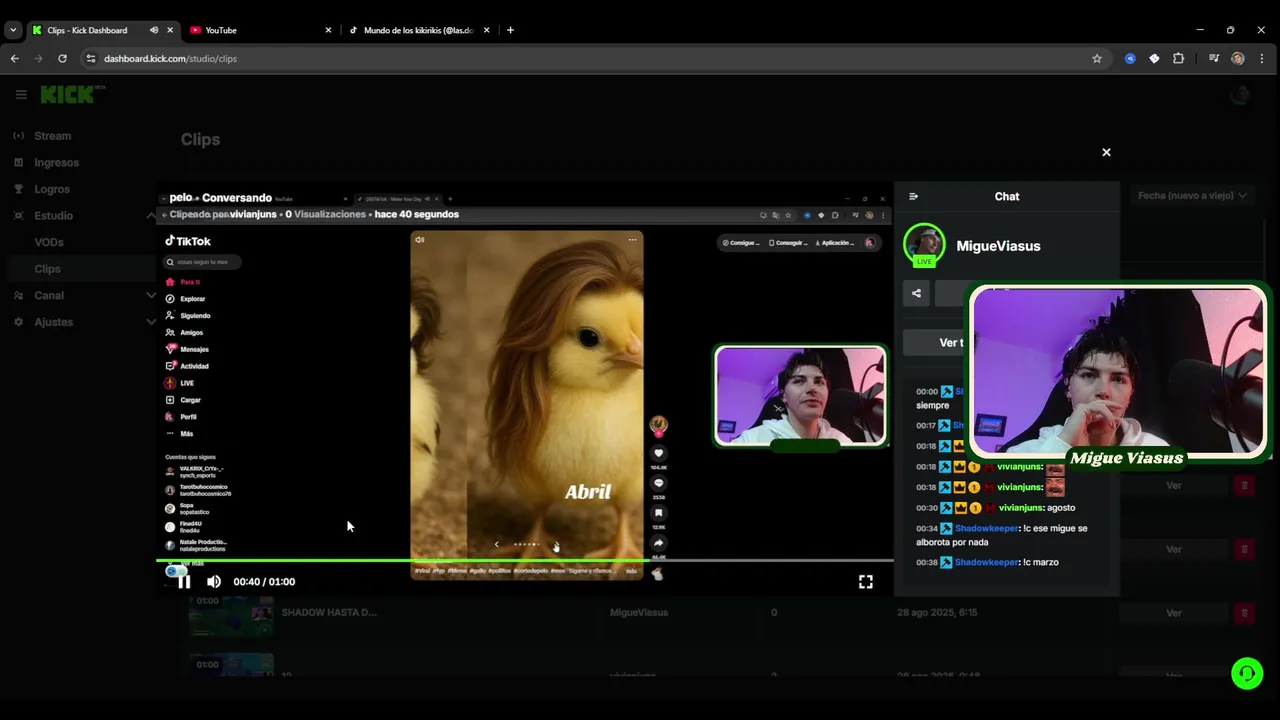Open the Stream section in the sidebar
The image size is (1280, 720).
[52, 136]
